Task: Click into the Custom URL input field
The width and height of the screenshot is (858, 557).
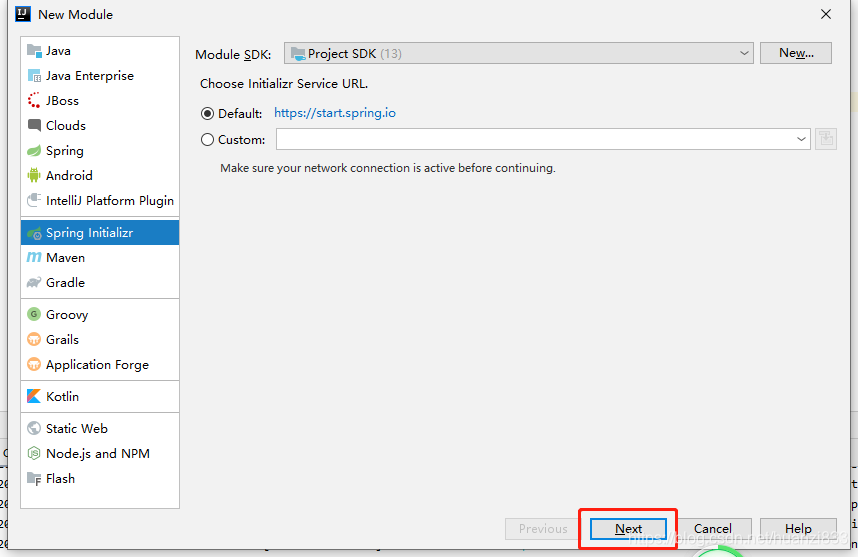Action: [535, 139]
